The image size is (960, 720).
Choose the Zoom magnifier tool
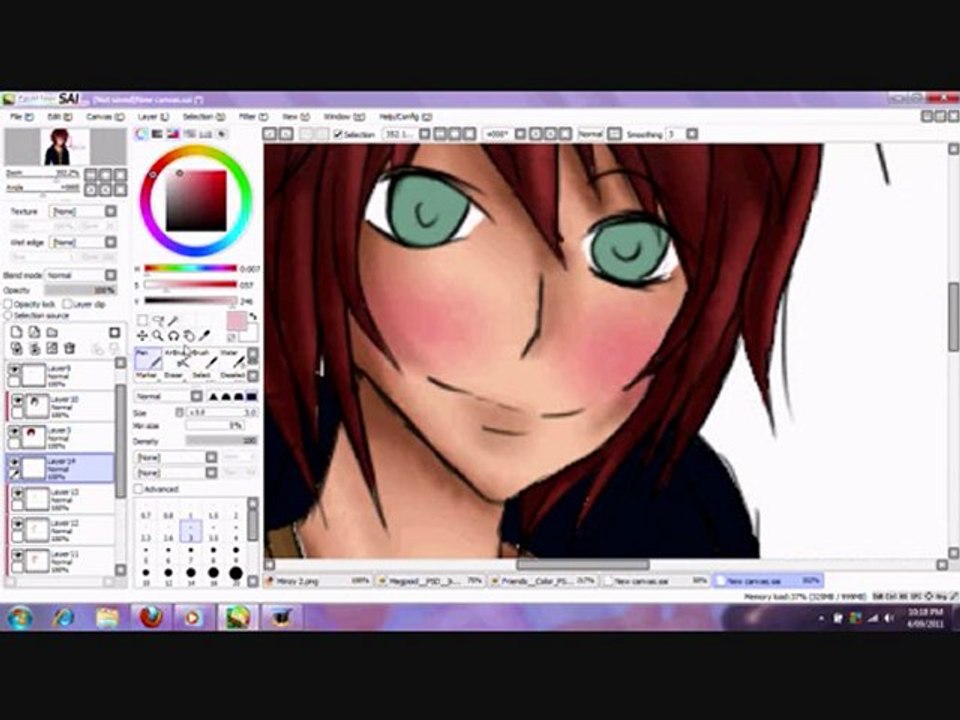click(x=158, y=336)
